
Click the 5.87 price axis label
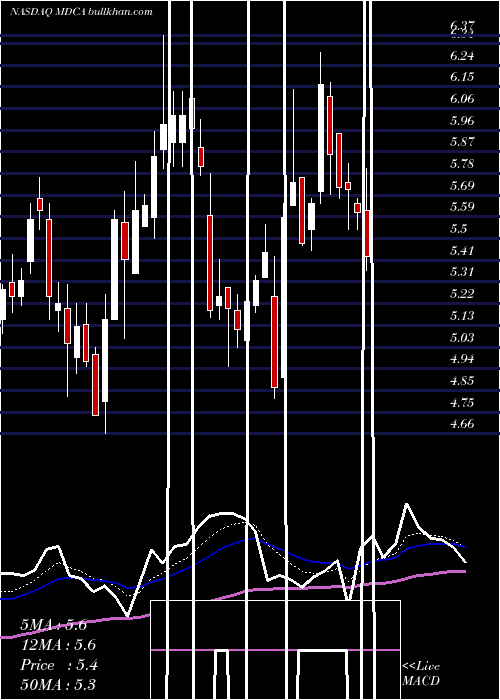tap(462, 142)
